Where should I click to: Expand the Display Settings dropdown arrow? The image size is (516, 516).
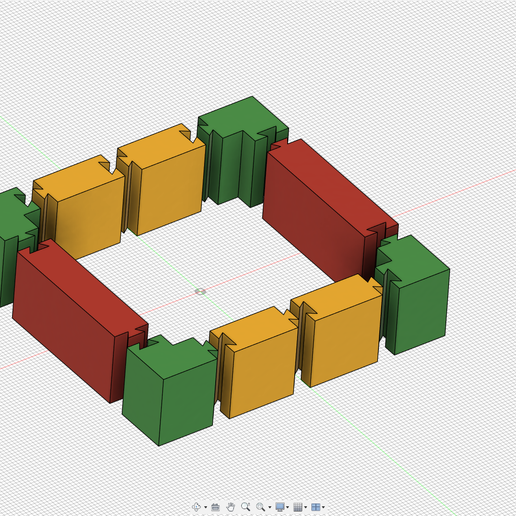tap(287, 507)
